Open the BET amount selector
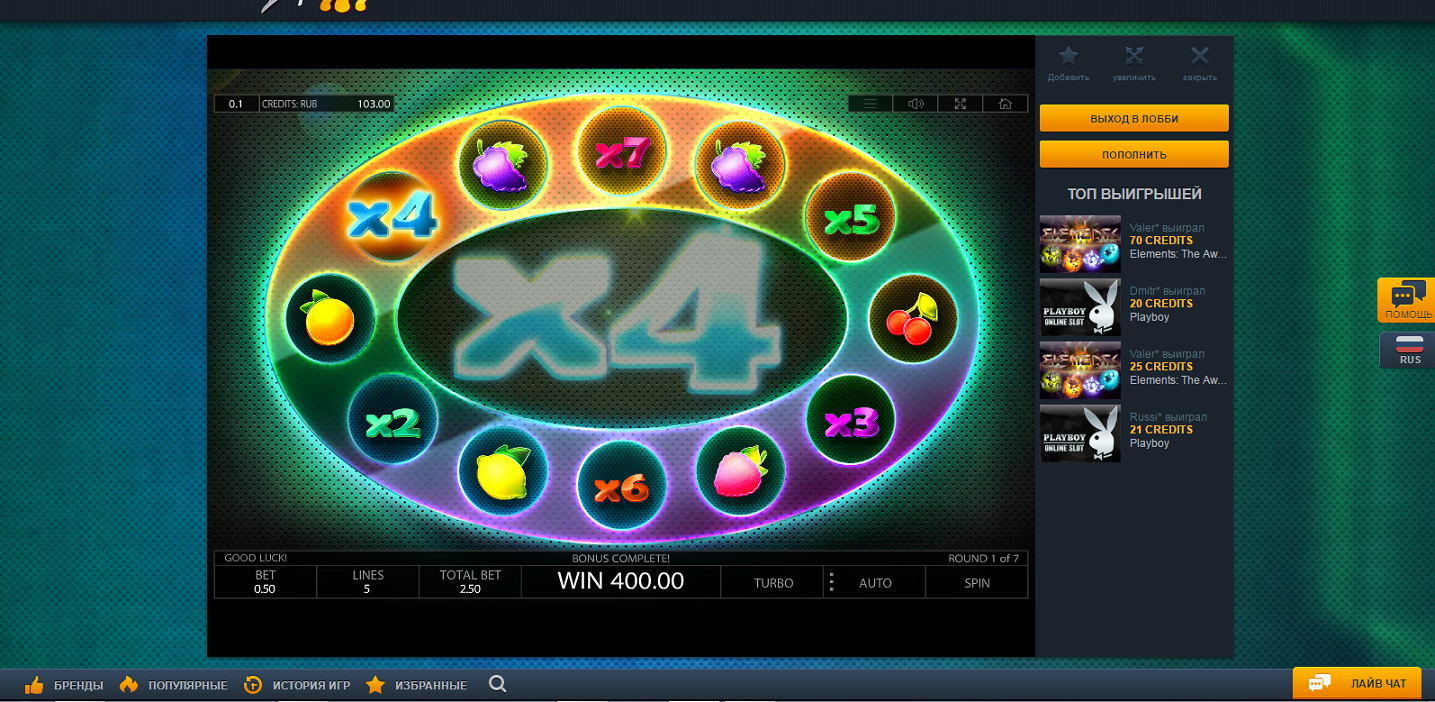1435x702 pixels. [264, 581]
